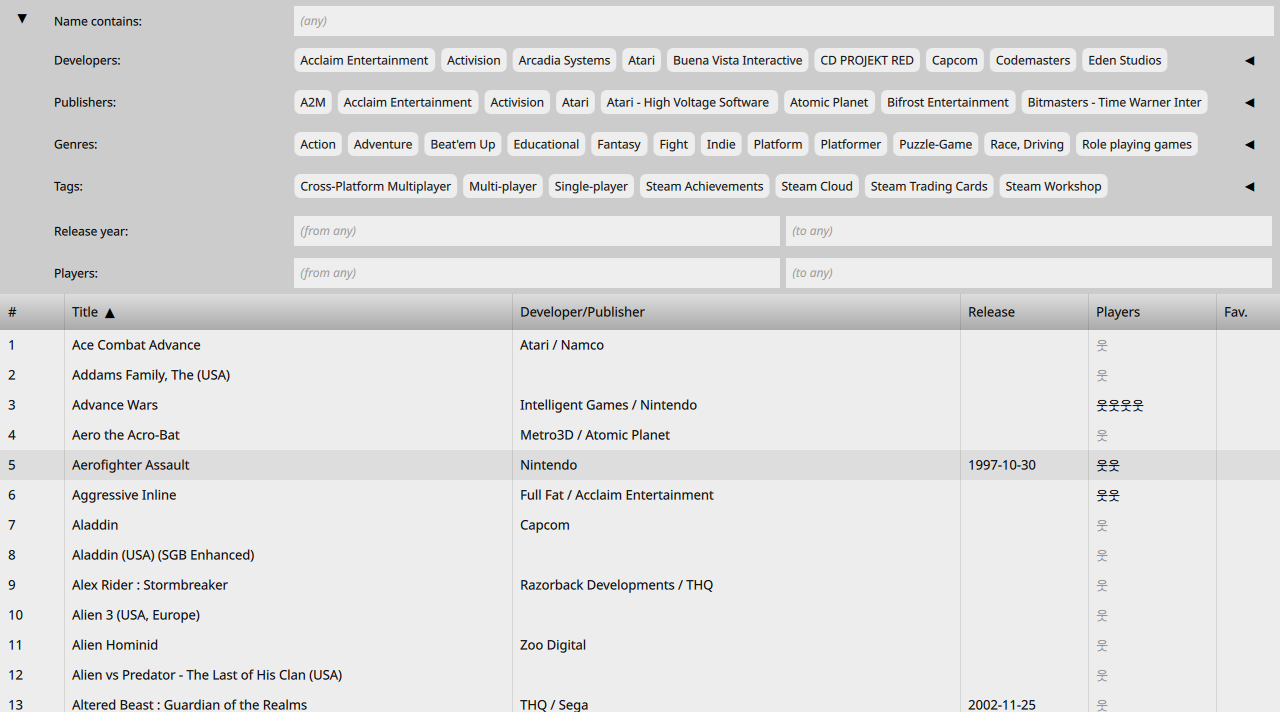Filter by developer Arcadia Systems

click(564, 60)
